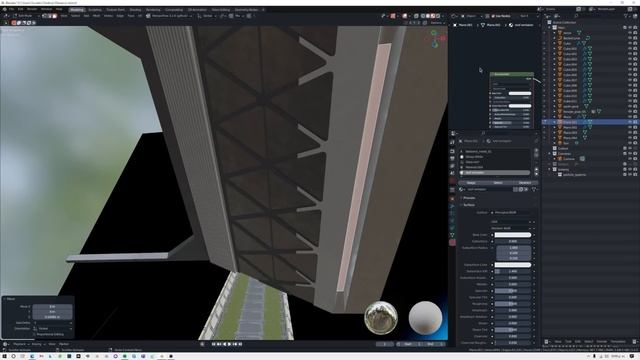
Task: Click the Deselect material button
Action: 524,183
